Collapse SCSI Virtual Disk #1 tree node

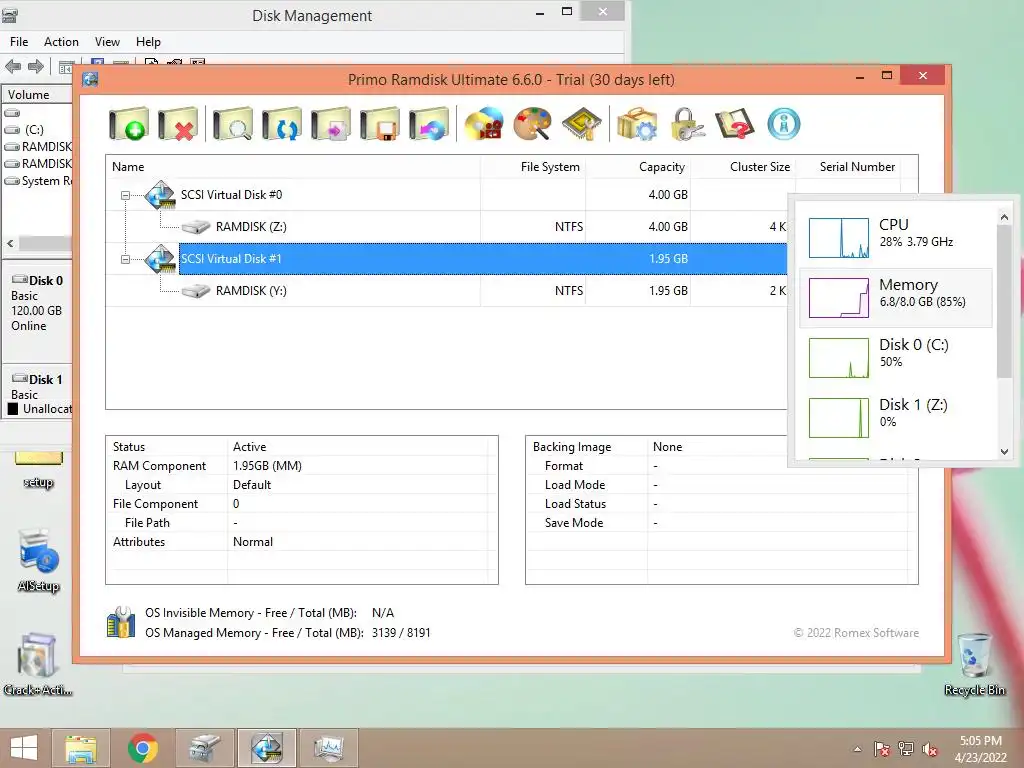tap(125, 259)
